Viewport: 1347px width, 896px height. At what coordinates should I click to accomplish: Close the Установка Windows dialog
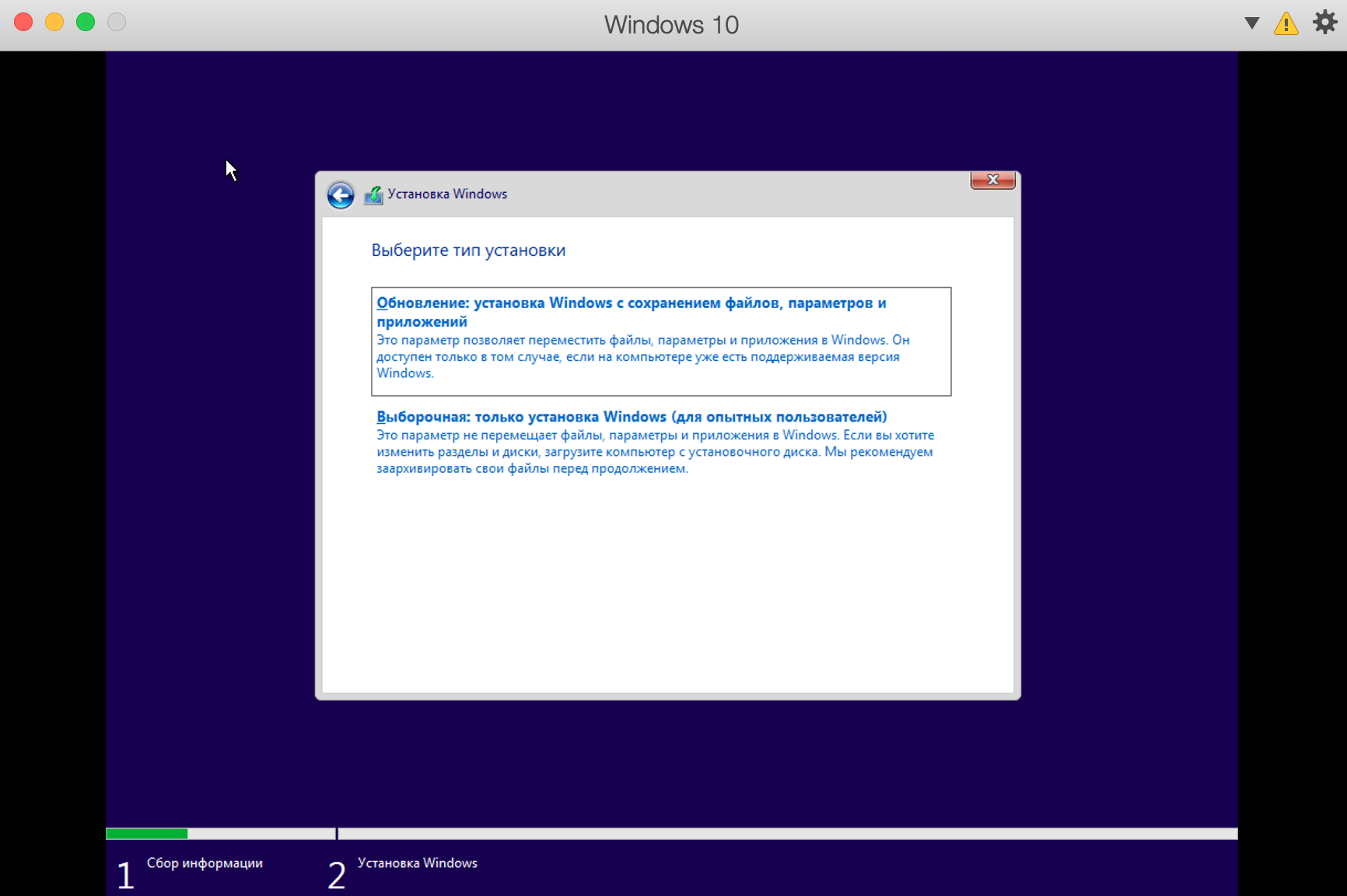992,180
